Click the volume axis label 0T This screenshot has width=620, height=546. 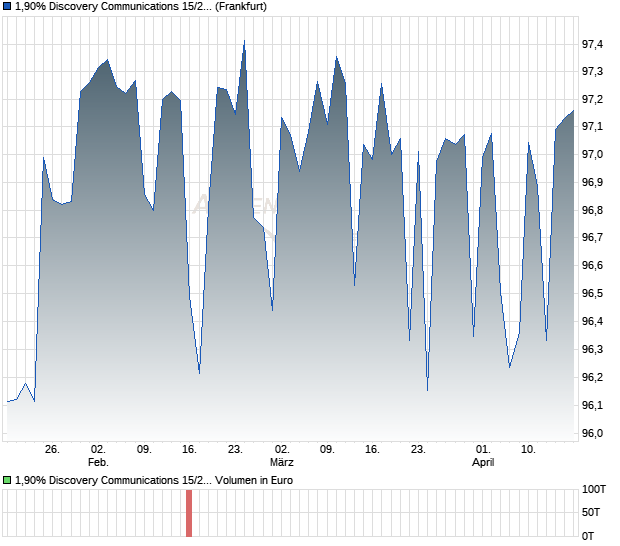588,537
